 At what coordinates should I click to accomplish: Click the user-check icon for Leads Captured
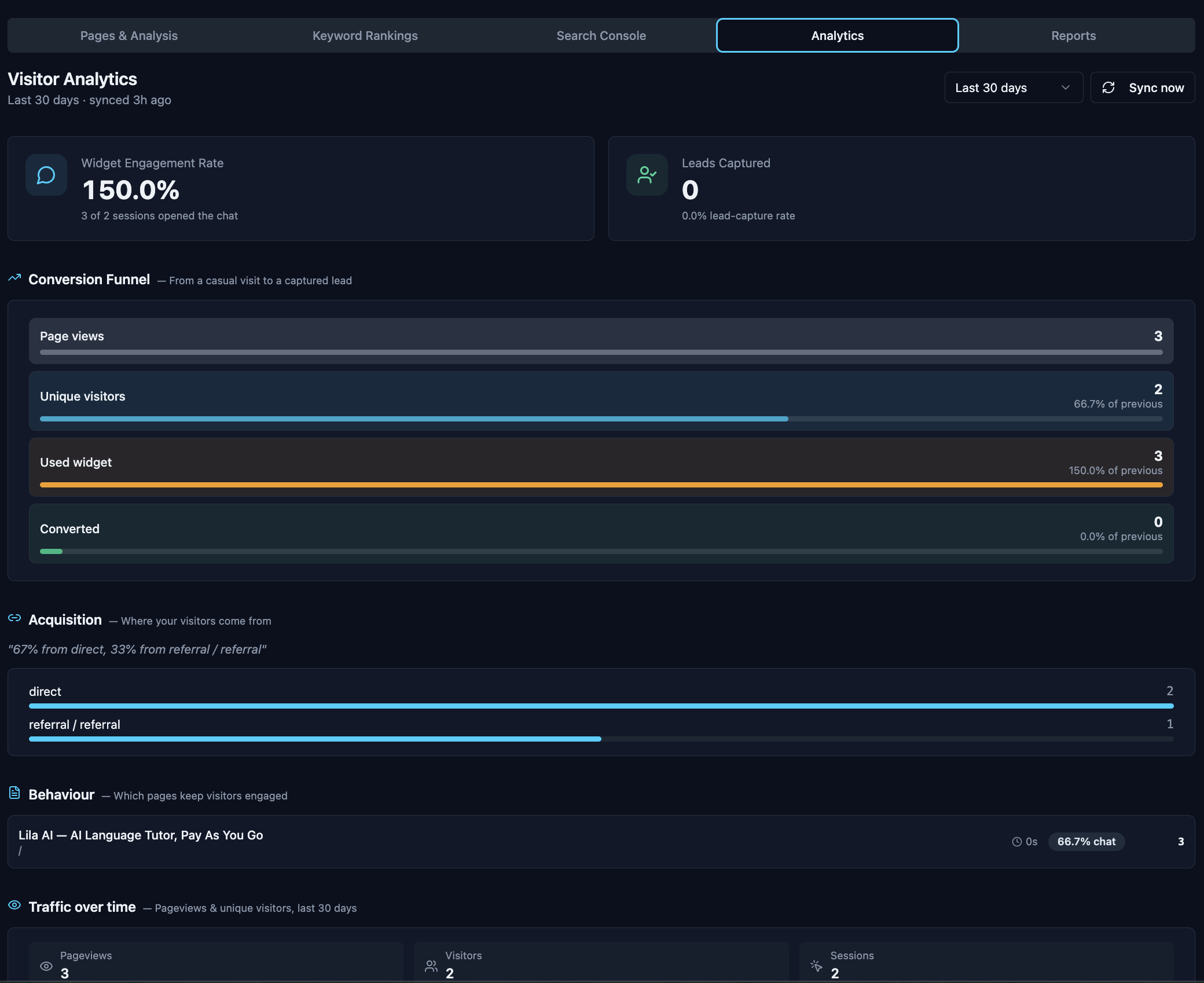tap(647, 175)
